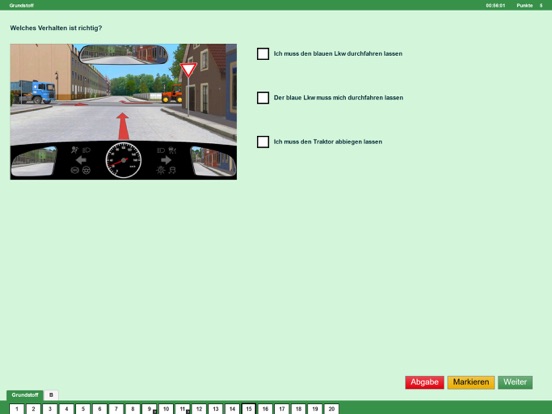
Task: Go to question 5
Action: 83,409
